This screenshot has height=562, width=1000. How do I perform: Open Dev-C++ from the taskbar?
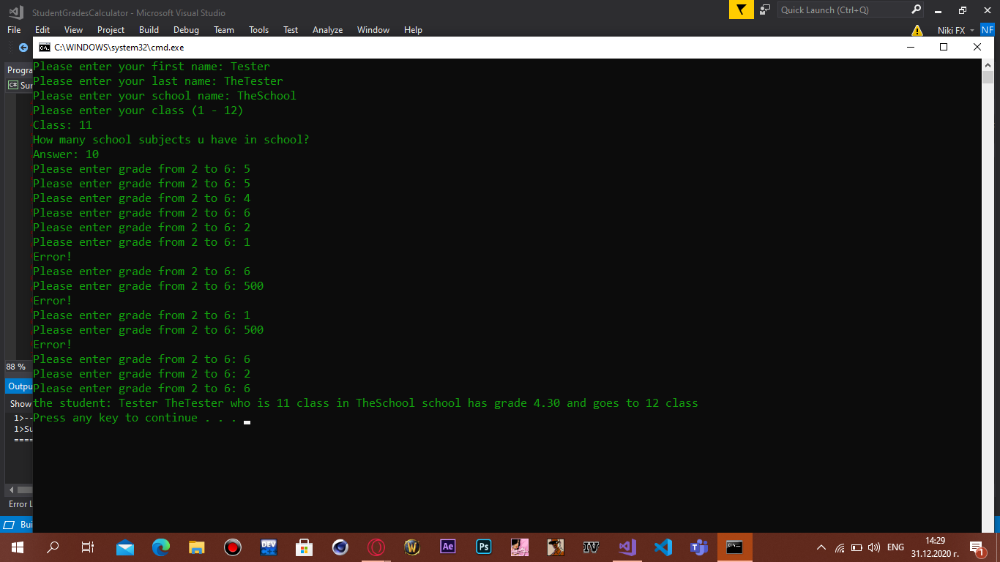[x=268, y=547]
